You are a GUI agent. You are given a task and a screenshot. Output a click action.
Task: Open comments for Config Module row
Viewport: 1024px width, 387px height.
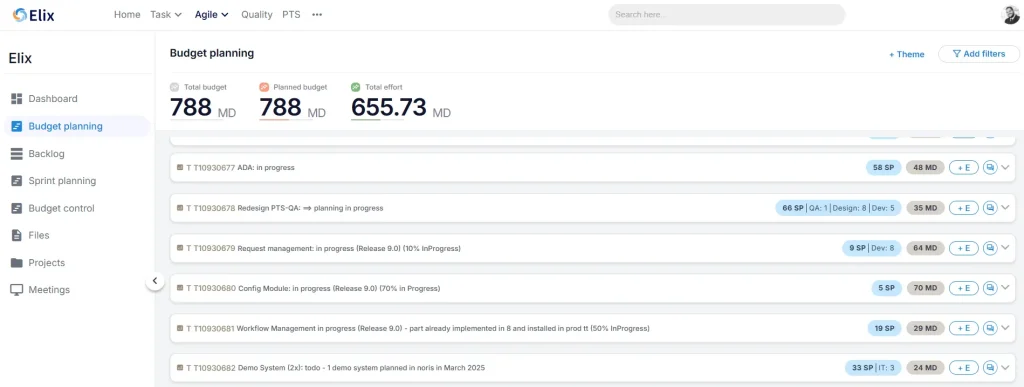pyautogui.click(x=990, y=288)
